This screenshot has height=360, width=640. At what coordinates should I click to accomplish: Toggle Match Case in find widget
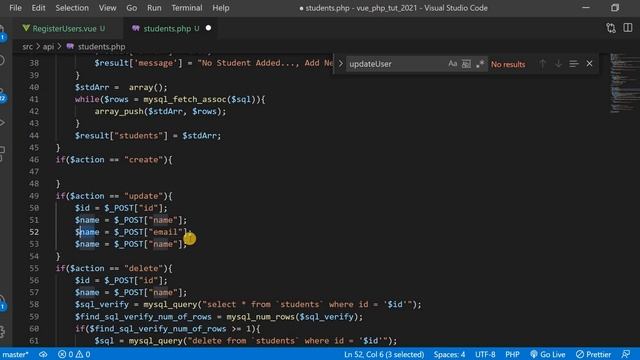452,64
